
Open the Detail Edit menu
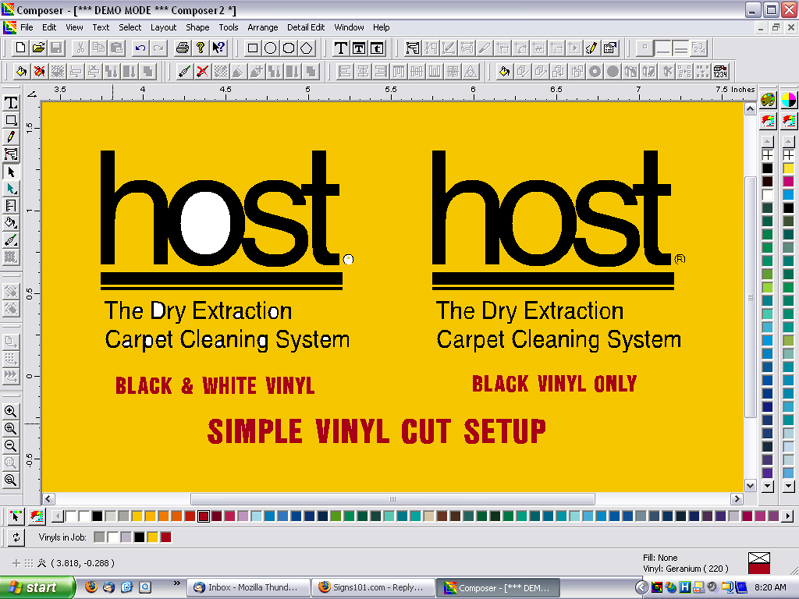(306, 28)
